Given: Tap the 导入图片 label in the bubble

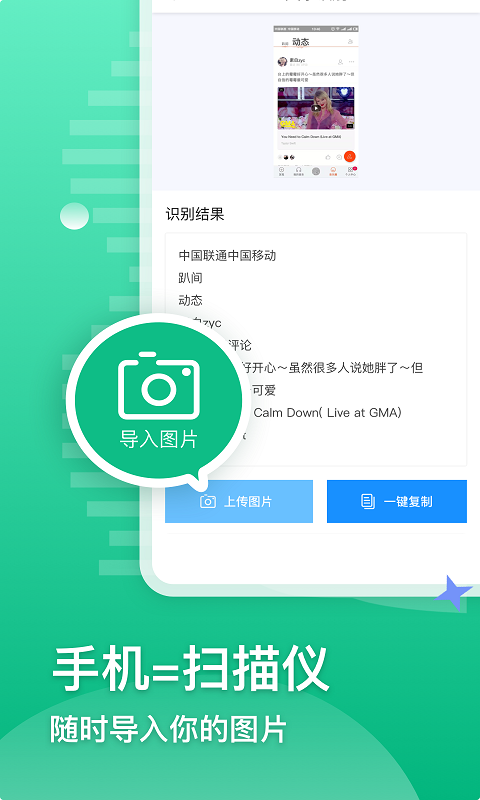Looking at the screenshot, I should [x=159, y=440].
